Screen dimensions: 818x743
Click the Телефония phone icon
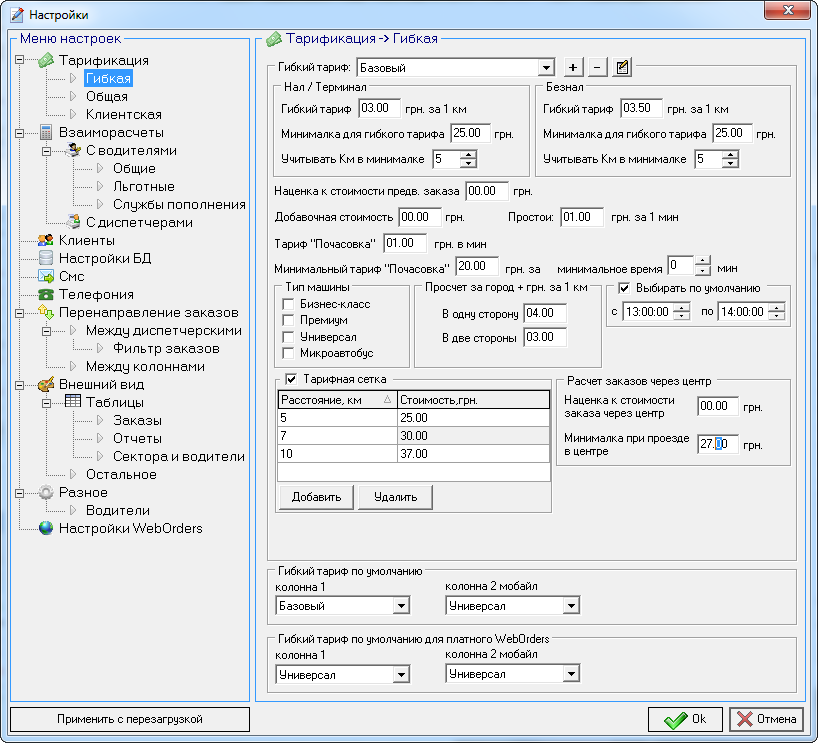tap(46, 294)
